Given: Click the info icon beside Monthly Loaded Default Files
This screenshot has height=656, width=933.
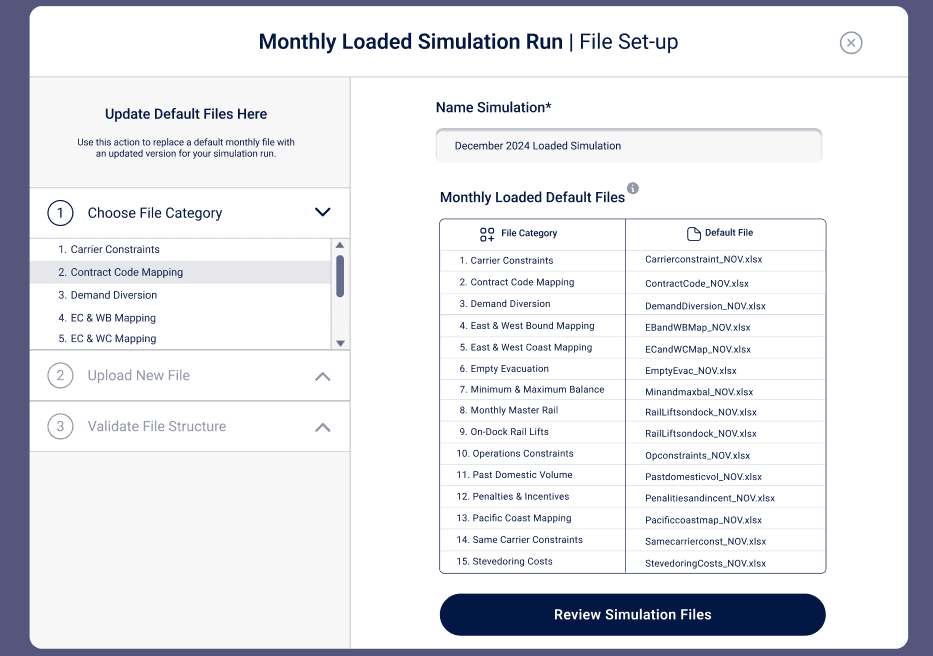Looking at the screenshot, I should click(x=633, y=188).
